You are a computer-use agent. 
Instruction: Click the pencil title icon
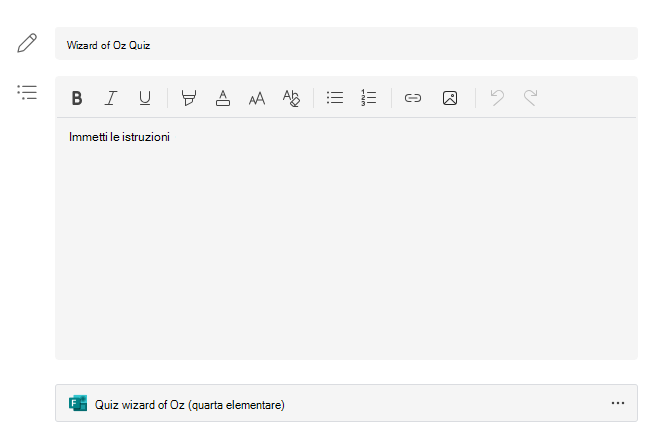27,43
